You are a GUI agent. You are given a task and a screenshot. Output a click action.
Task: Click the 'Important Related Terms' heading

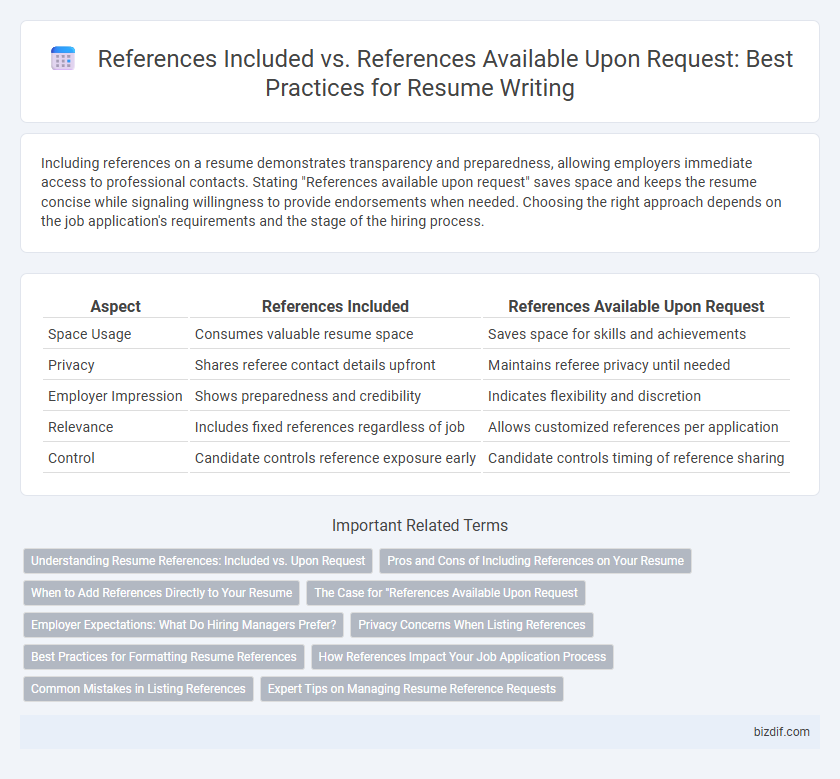[x=420, y=526]
